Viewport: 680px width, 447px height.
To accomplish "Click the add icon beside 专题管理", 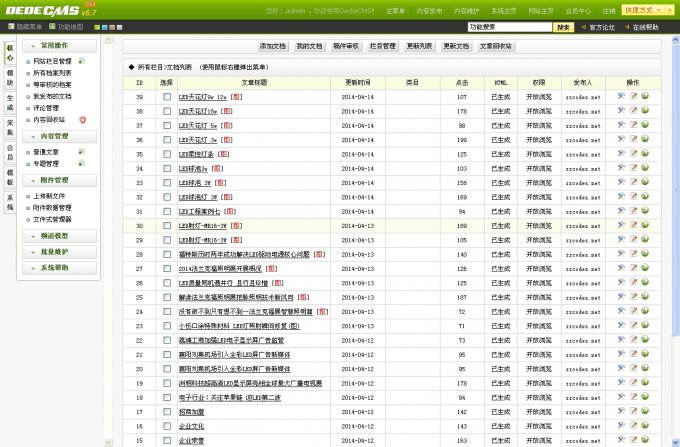I will pos(81,163).
